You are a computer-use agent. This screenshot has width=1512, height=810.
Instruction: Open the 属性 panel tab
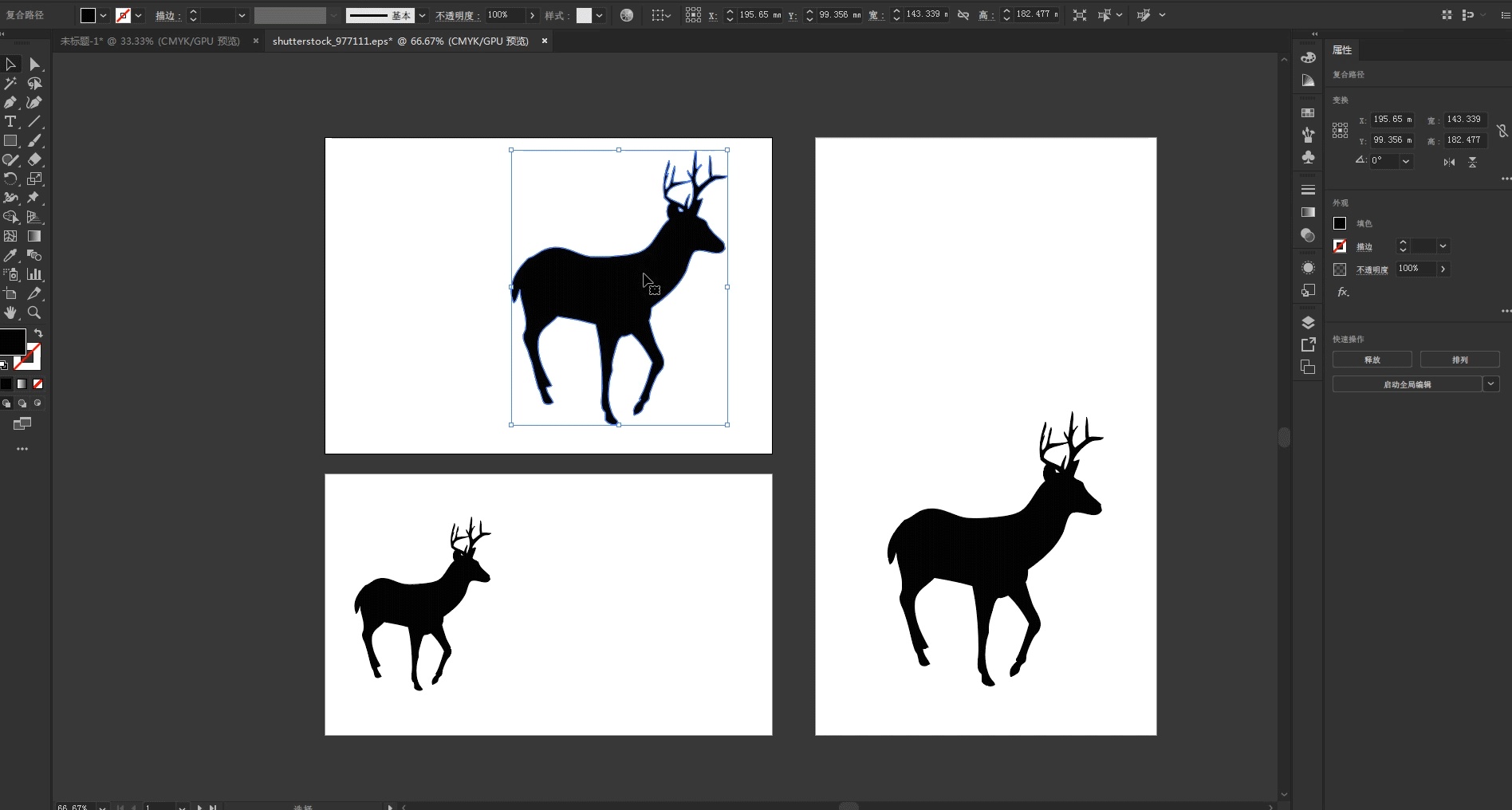[1342, 50]
